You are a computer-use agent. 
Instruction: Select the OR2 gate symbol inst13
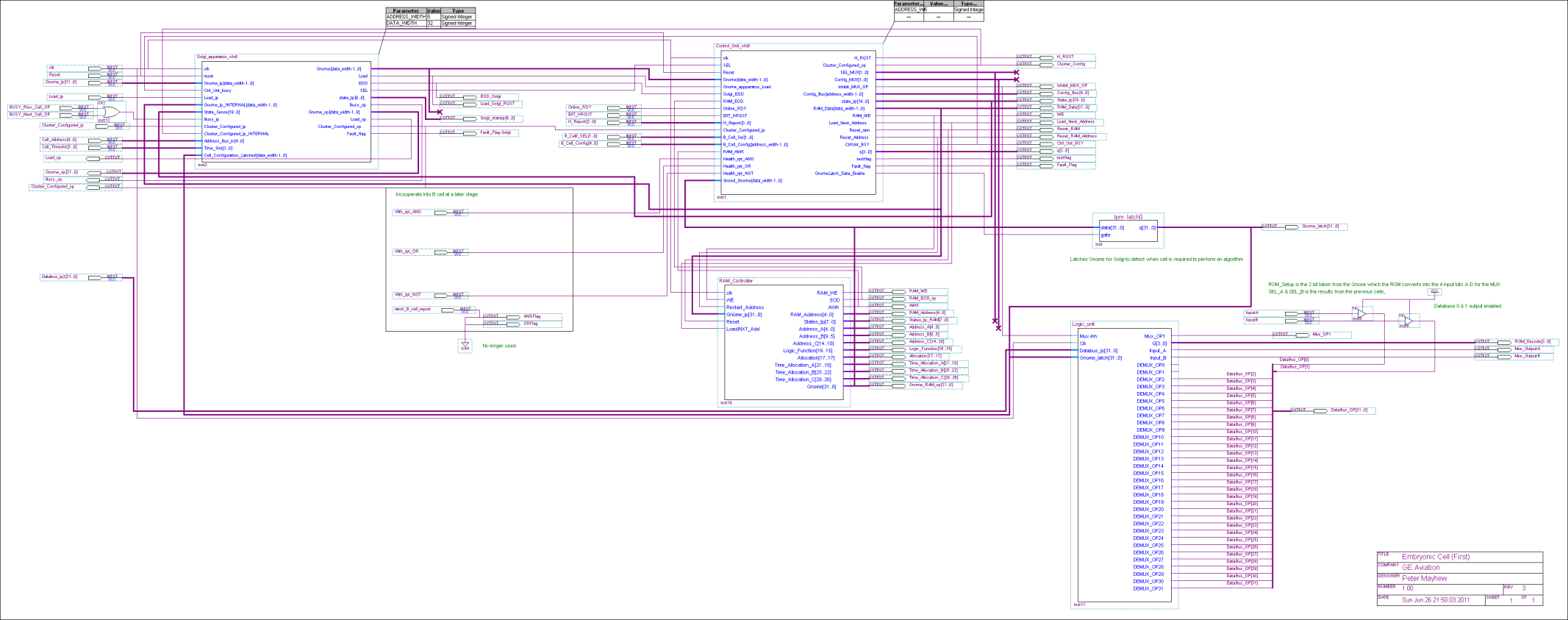110,113
